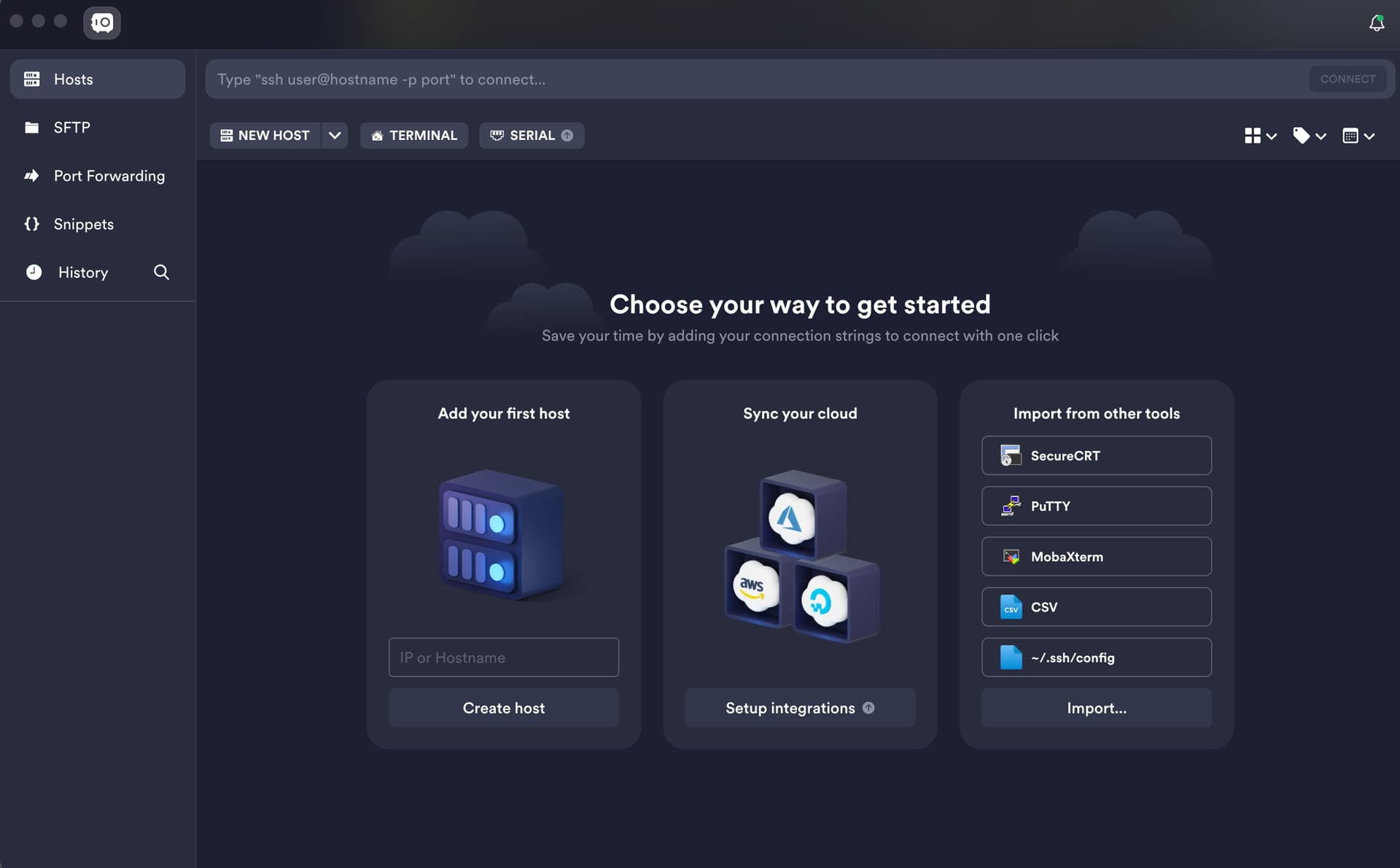Click Setup integrations
Viewport: 1400px width, 868px height.
800,708
